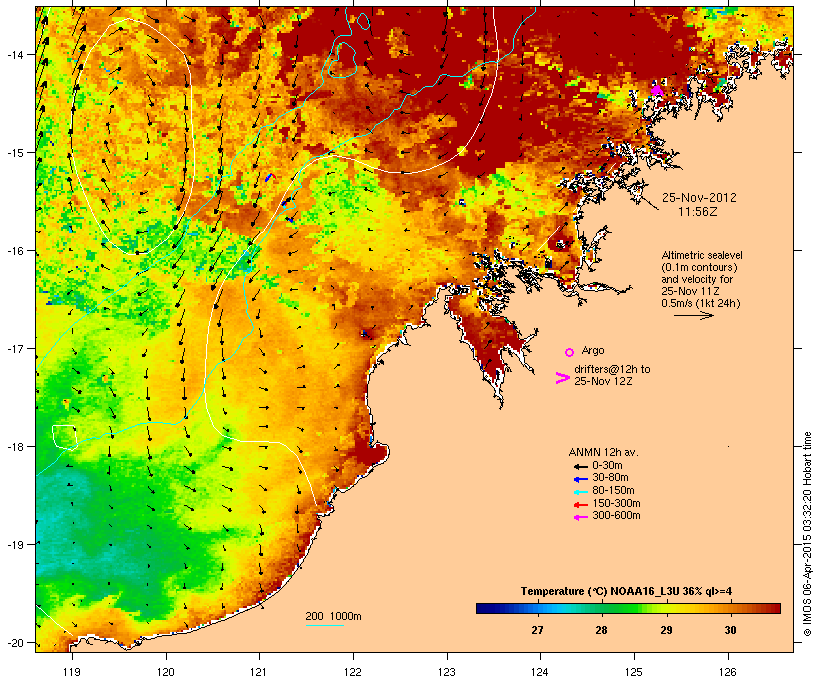The height and width of the screenshot is (680, 820).
Task: Click the green region of colorbar near 28
Action: [601, 608]
